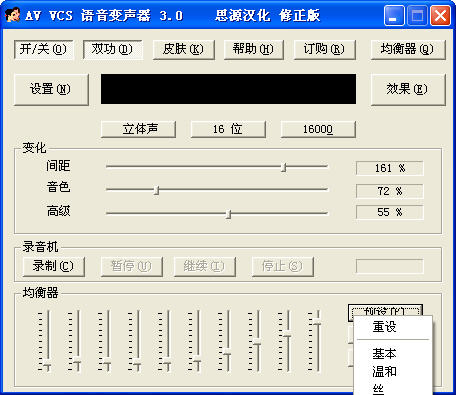Click the empty recorder time display field
This screenshot has height=395, width=456.
[x=390, y=266]
